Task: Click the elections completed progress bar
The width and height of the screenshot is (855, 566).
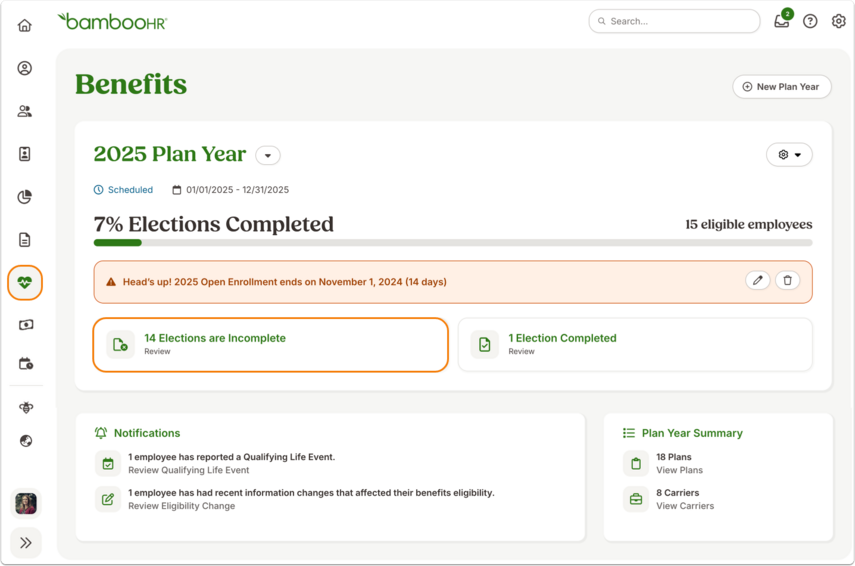Action: click(453, 243)
